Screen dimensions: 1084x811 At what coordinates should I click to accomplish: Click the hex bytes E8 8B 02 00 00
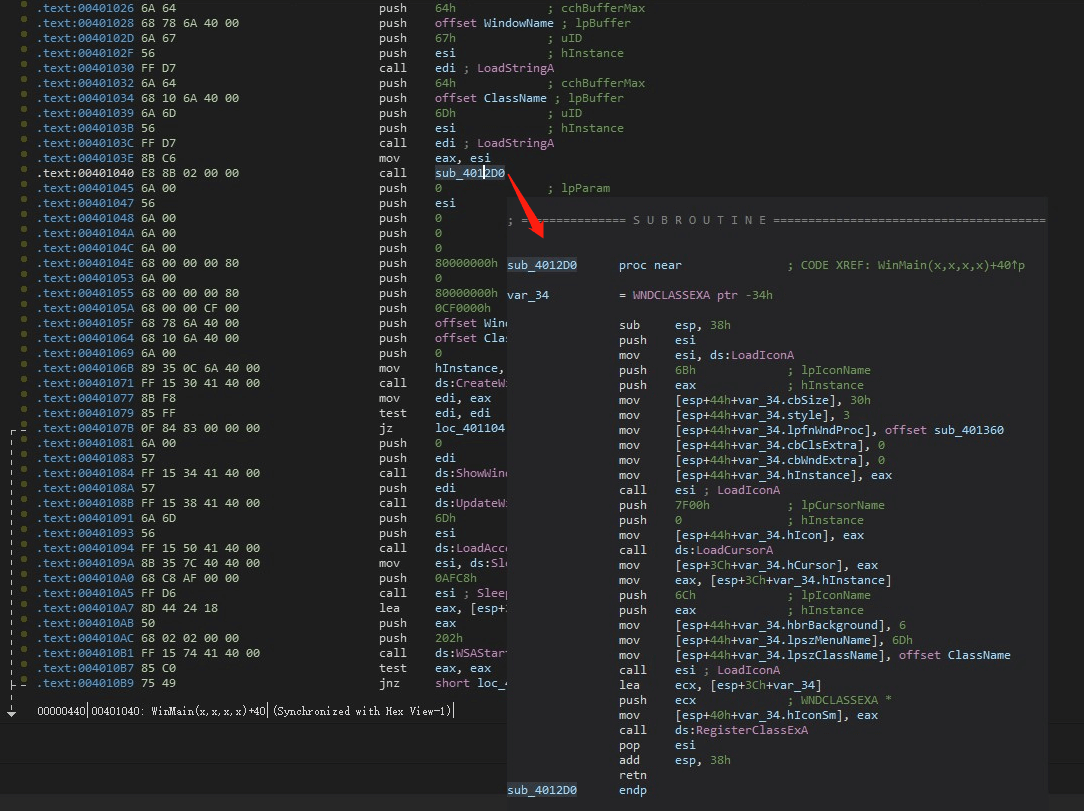click(190, 173)
